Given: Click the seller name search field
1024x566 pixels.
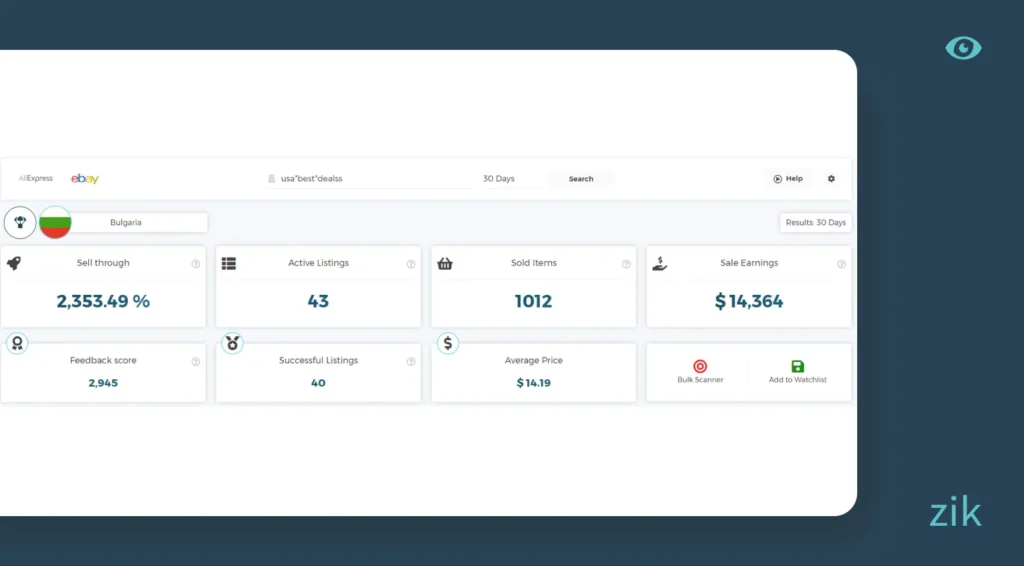Looking at the screenshot, I should point(370,179).
